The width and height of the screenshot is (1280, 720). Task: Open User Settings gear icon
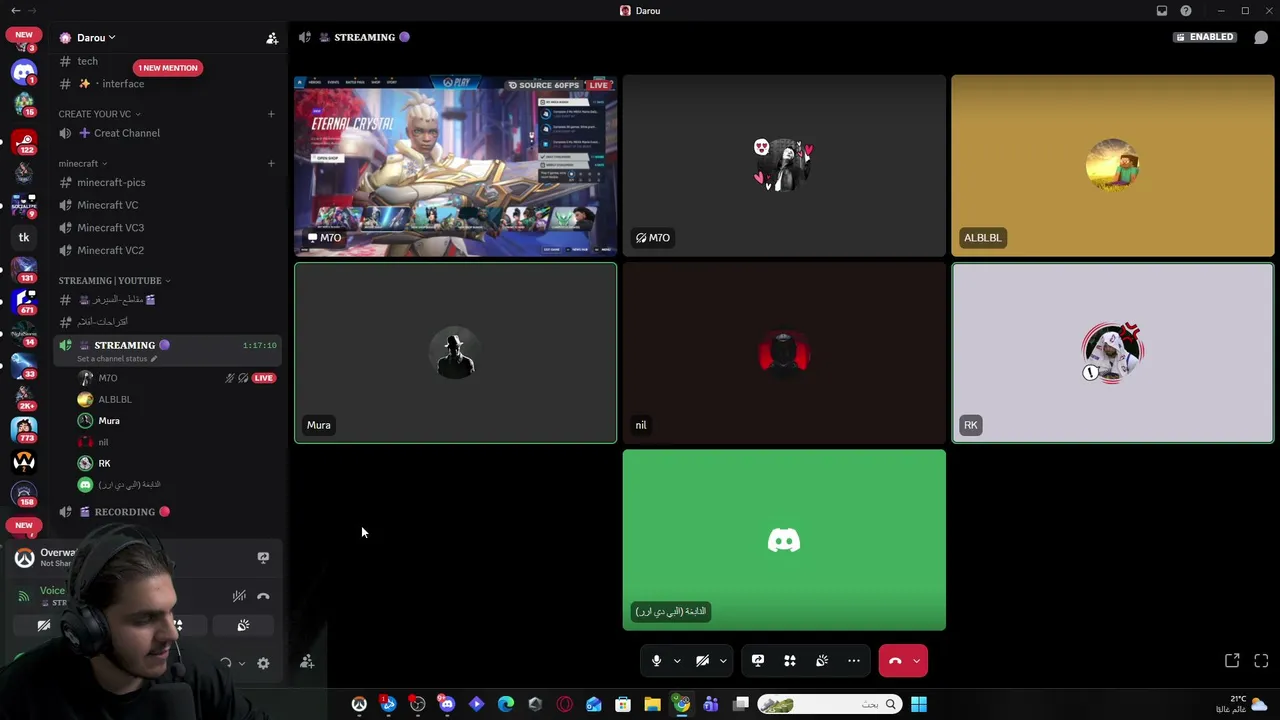(263, 663)
